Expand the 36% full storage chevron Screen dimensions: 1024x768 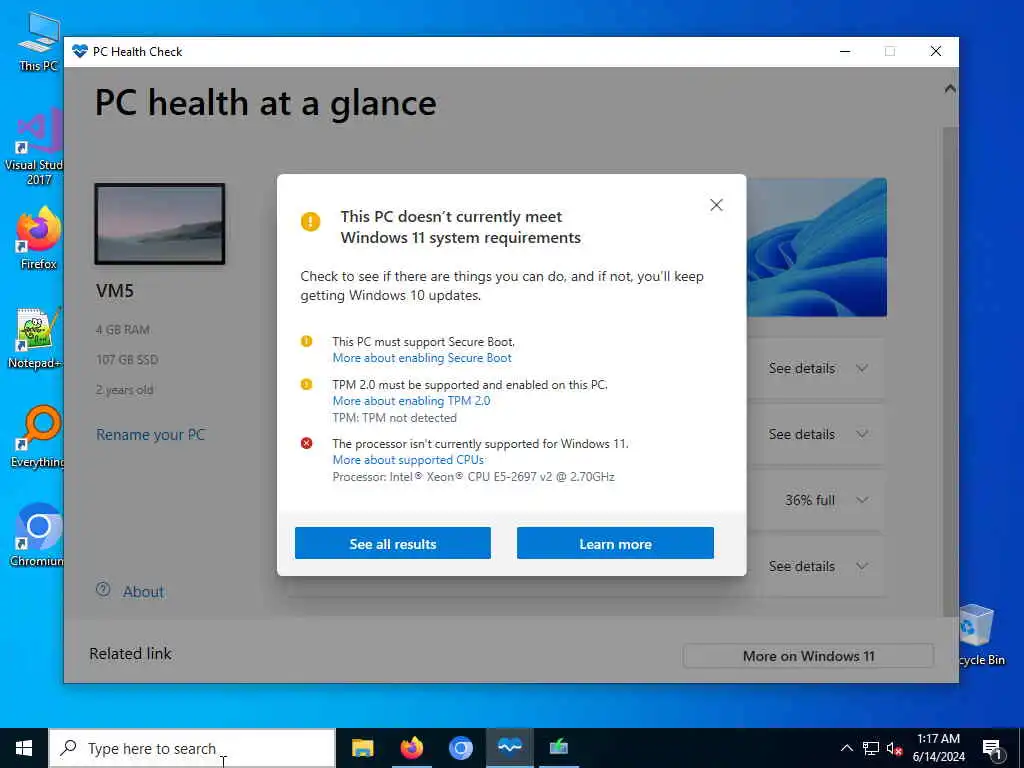(862, 500)
